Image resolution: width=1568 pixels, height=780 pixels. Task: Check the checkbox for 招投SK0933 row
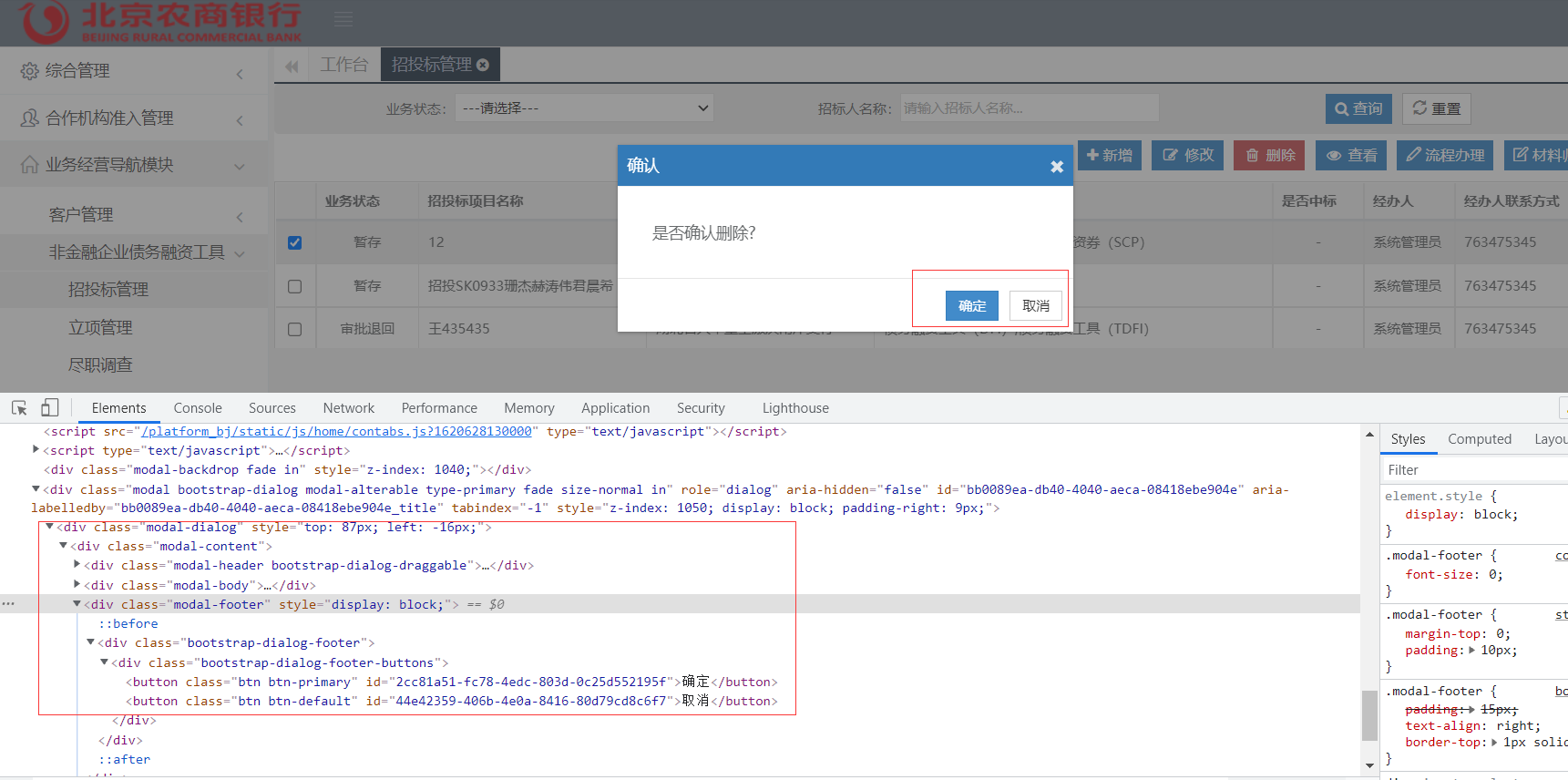(x=294, y=286)
